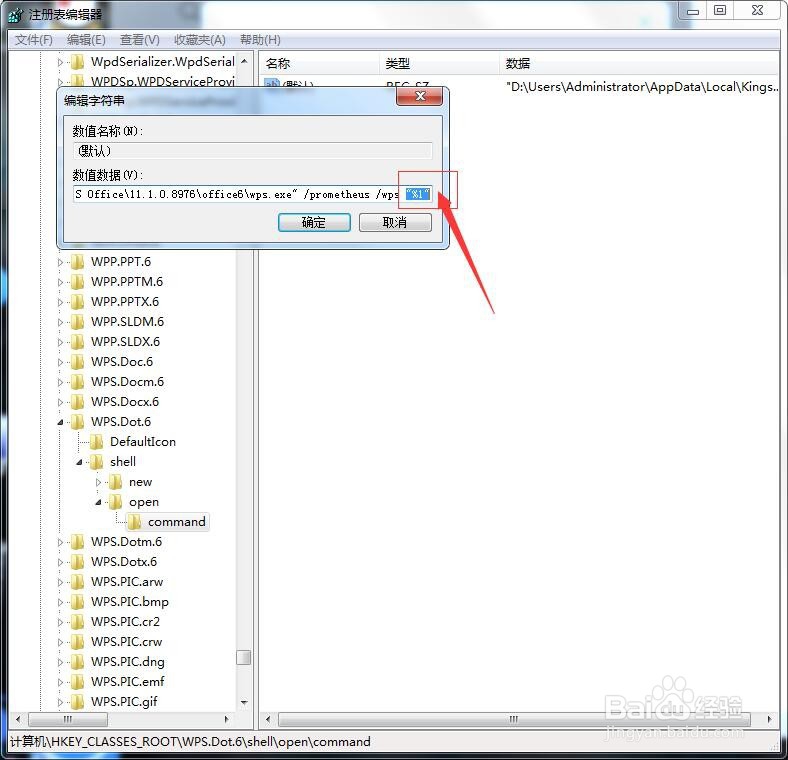Select the D:\Users\Administrator data value

[642, 87]
